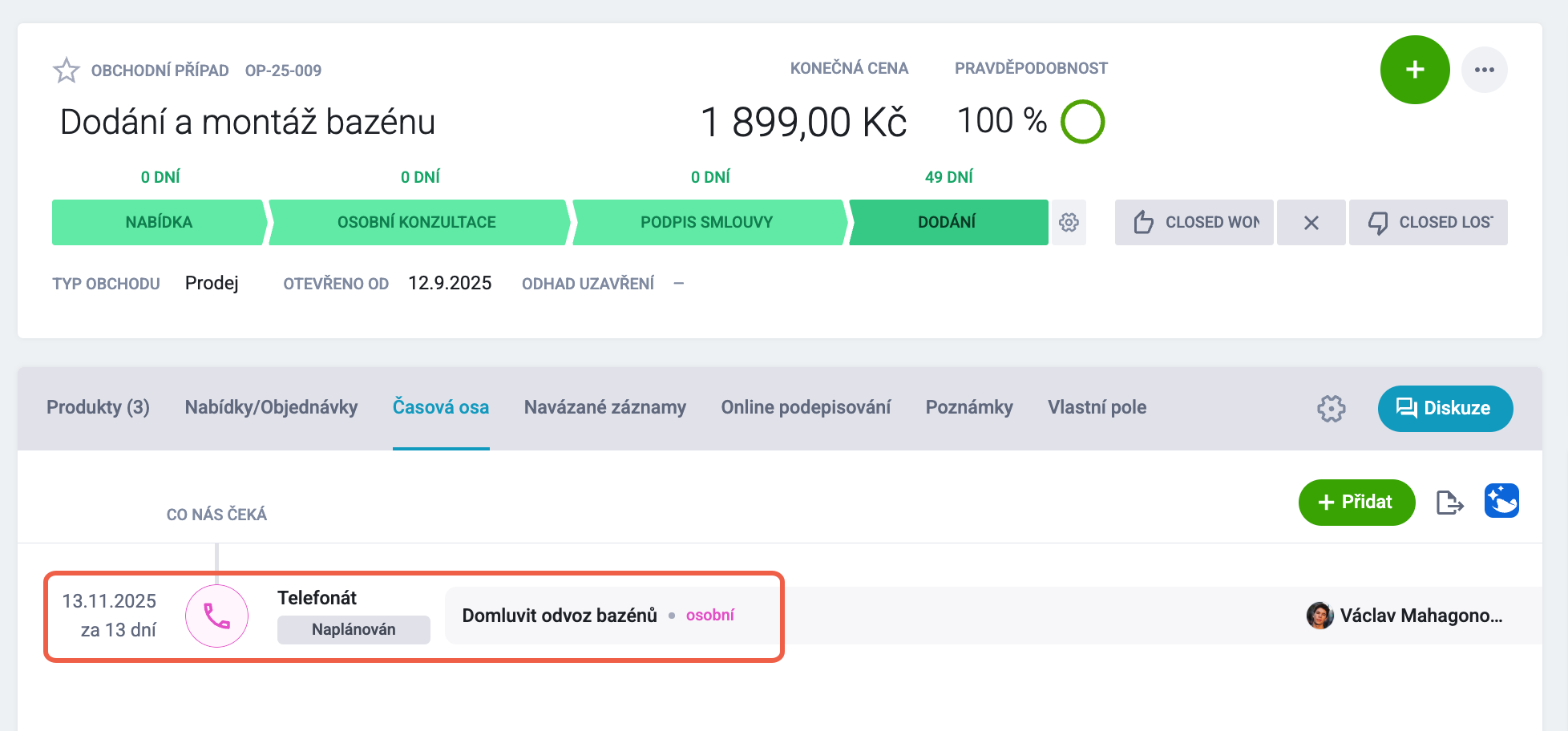The width and height of the screenshot is (1568, 731).
Task: Open the blue AI assistant icon
Action: tap(1501, 501)
